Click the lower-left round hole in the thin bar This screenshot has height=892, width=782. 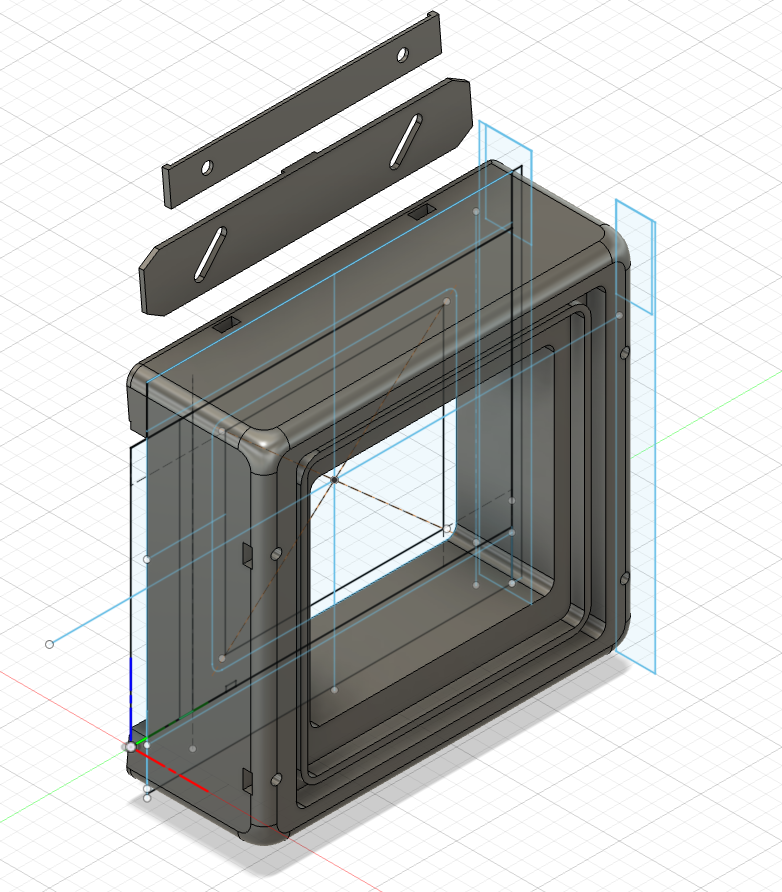click(x=206, y=167)
